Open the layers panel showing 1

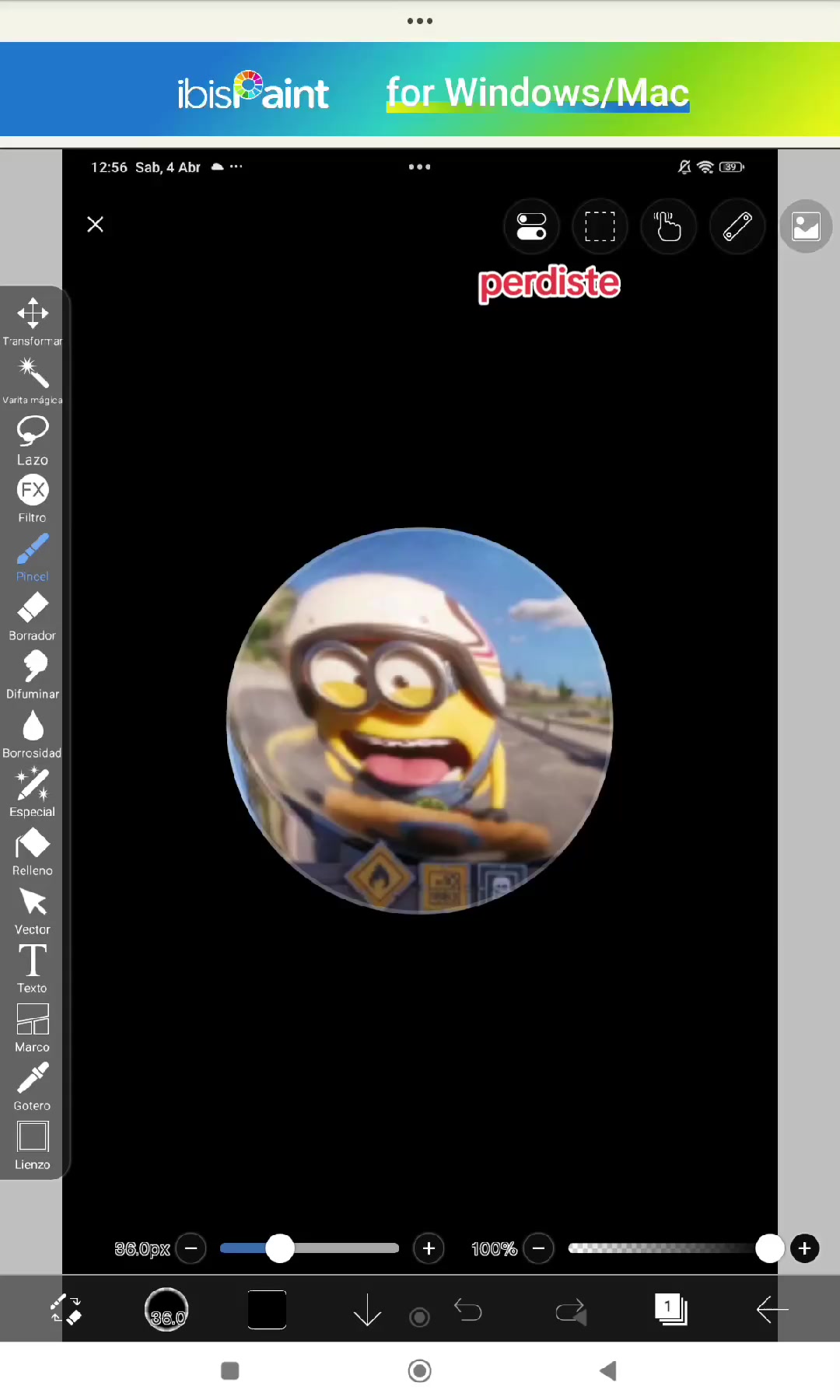coord(671,1309)
